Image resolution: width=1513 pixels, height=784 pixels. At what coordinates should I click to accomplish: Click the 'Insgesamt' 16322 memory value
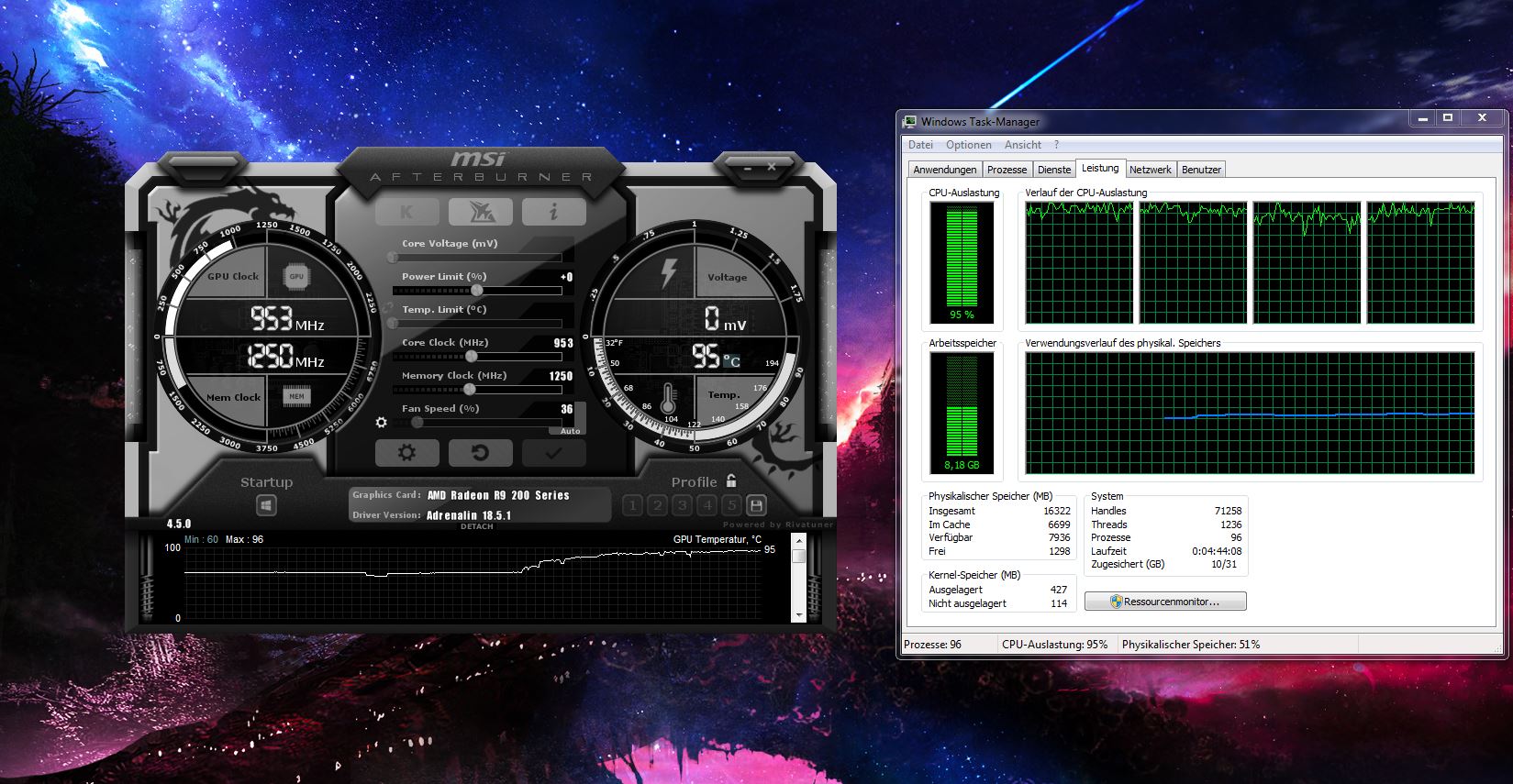(1057, 511)
